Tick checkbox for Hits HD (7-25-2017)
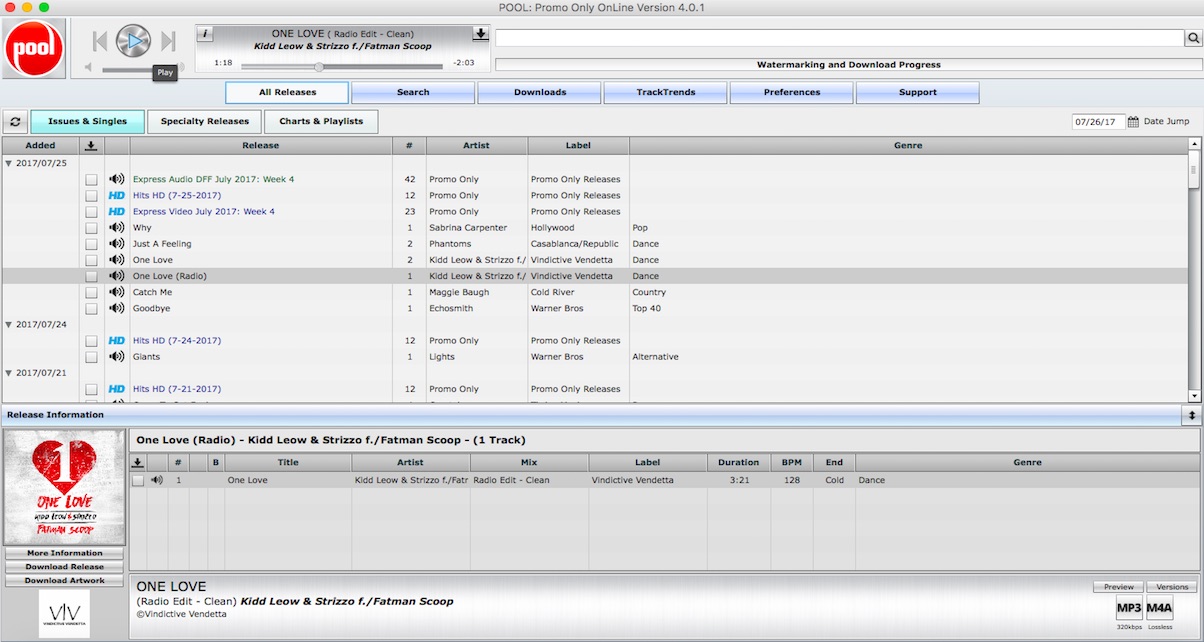 (91, 196)
